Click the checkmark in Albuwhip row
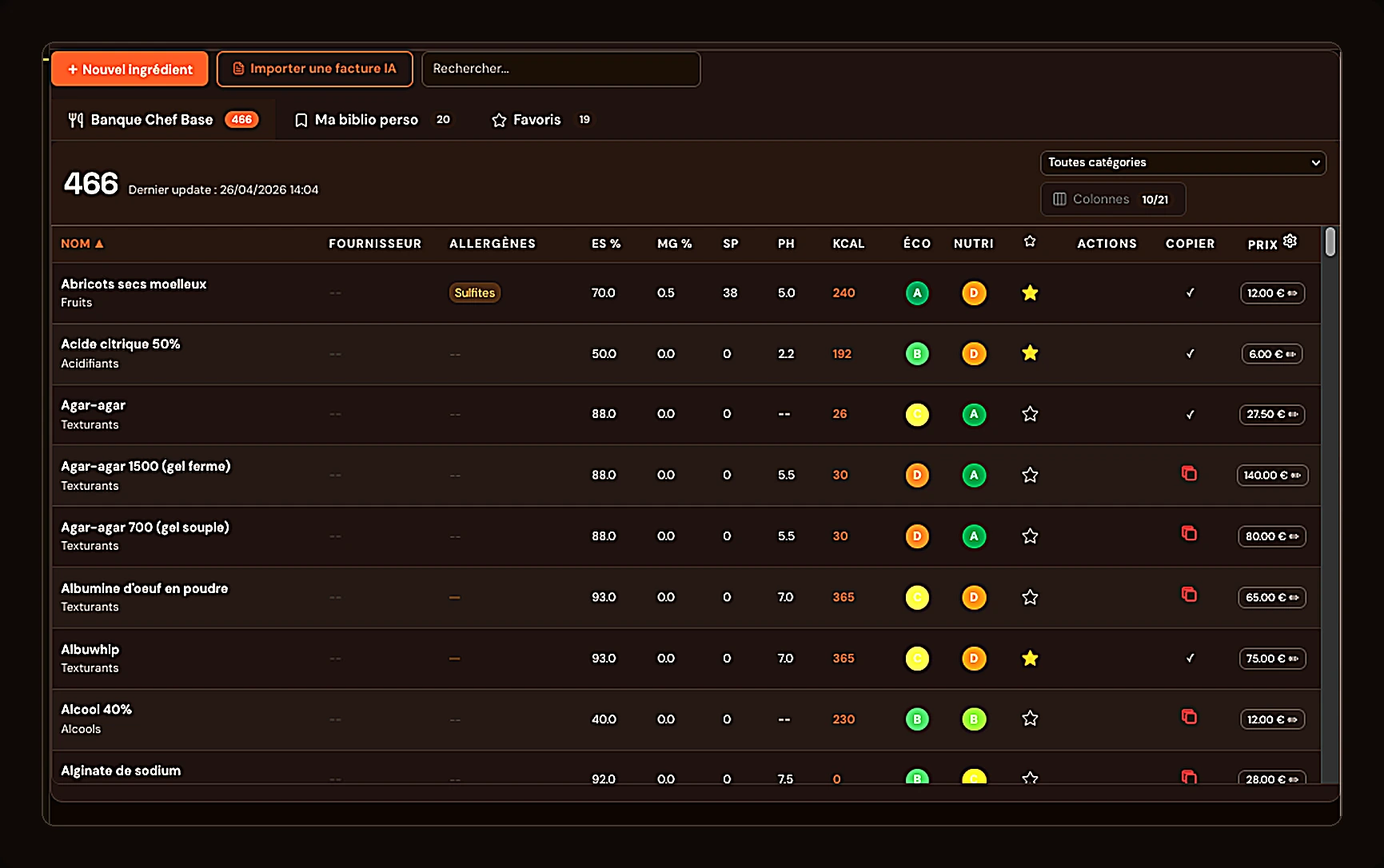The width and height of the screenshot is (1384, 868). (x=1190, y=659)
